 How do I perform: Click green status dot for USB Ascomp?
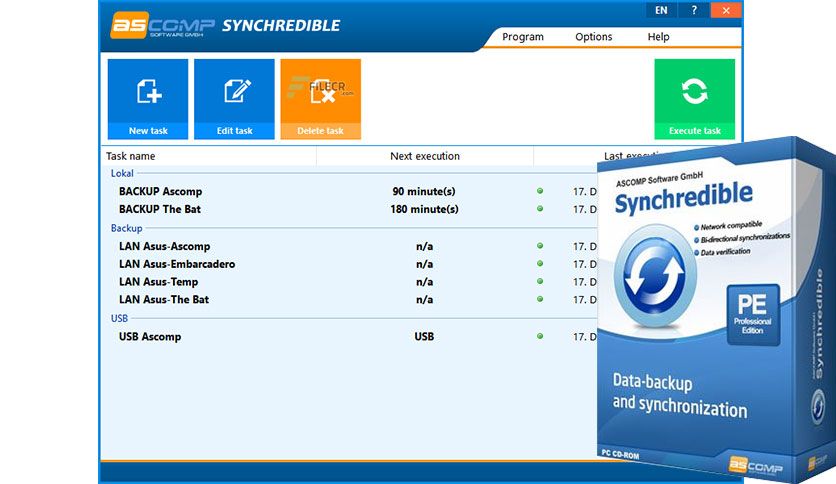point(540,337)
